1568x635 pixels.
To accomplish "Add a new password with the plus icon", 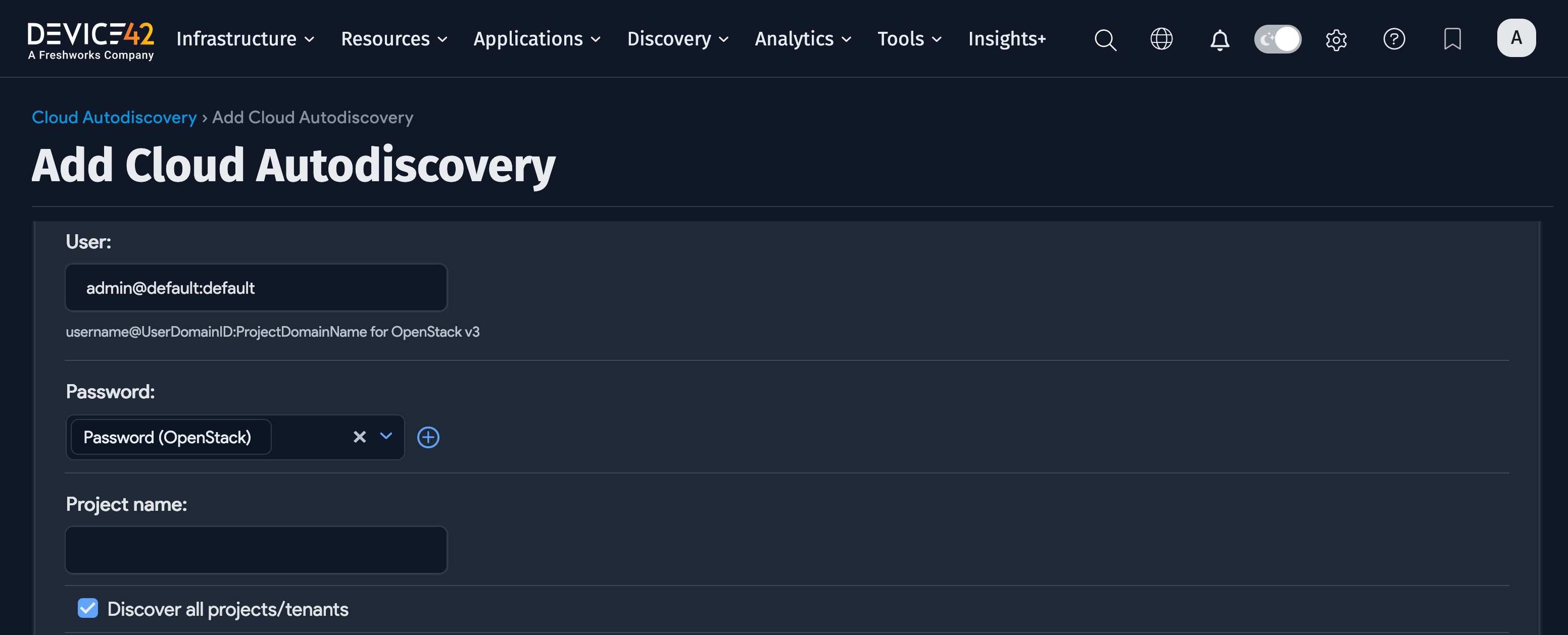I will [x=428, y=437].
